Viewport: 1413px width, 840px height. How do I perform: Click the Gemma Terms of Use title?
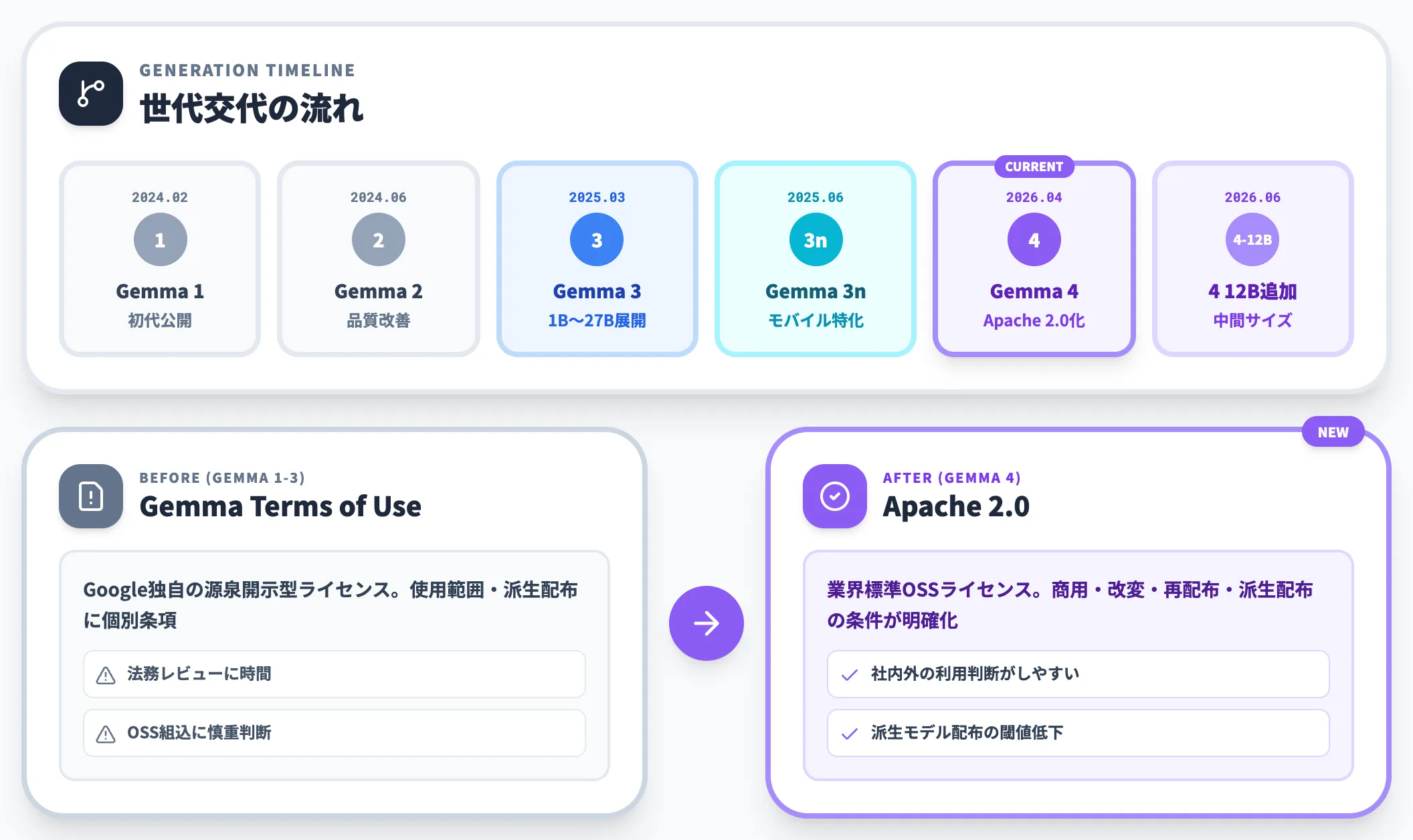coord(281,506)
